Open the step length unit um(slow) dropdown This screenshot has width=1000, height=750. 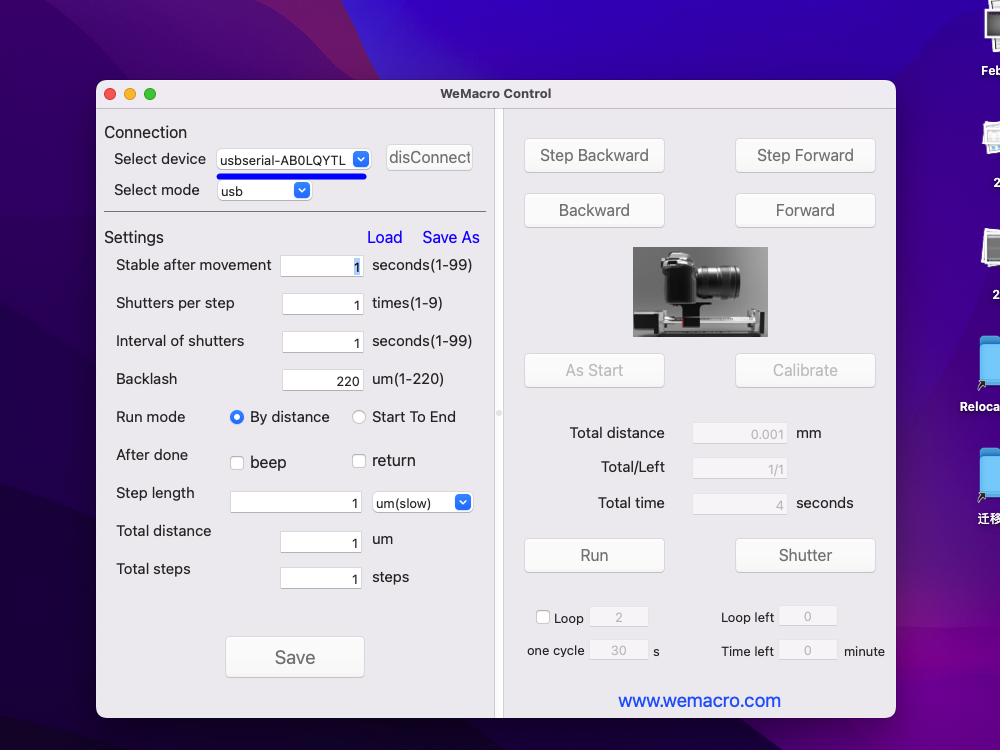tap(422, 503)
